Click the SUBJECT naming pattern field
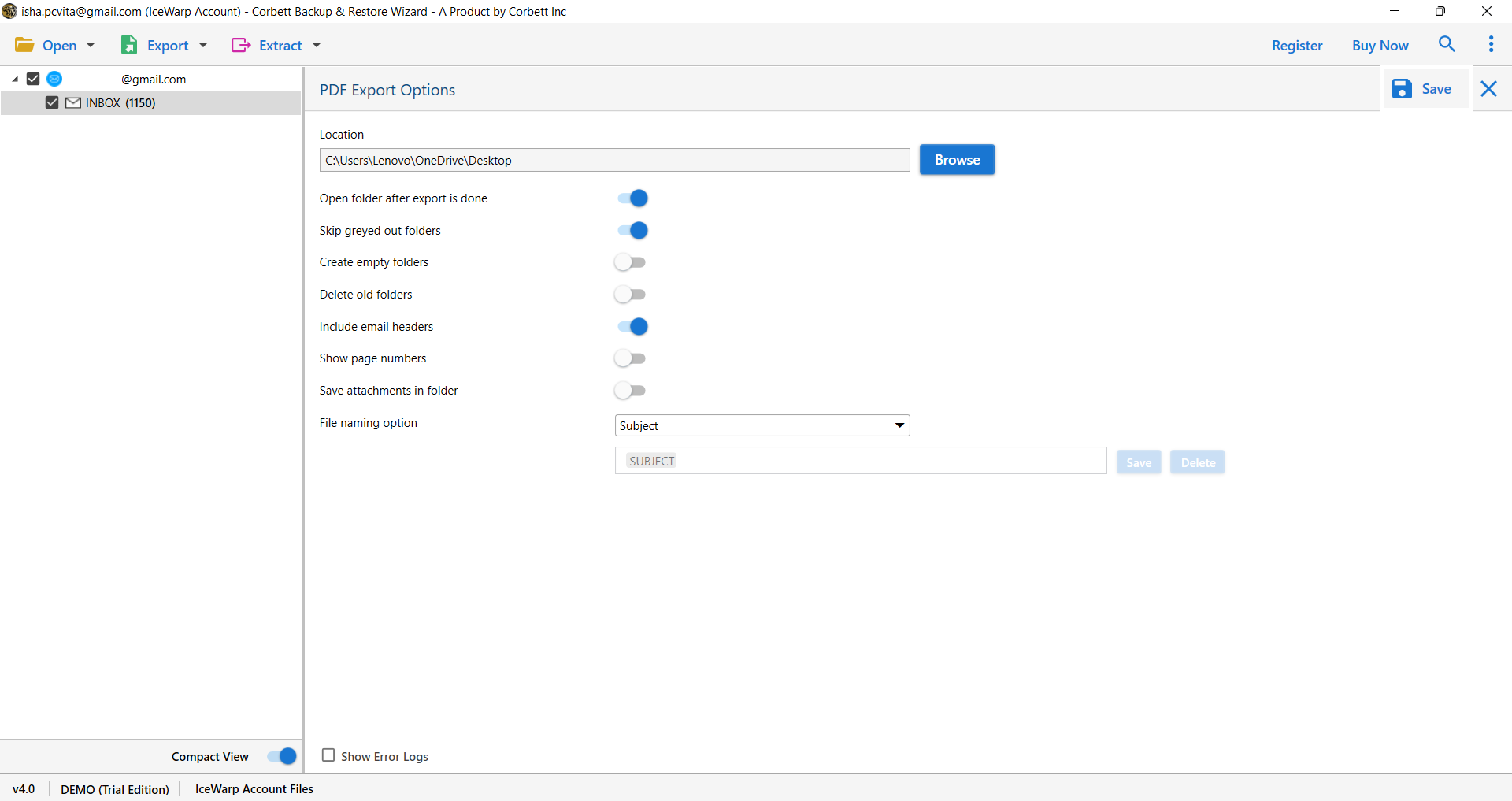 (x=861, y=461)
